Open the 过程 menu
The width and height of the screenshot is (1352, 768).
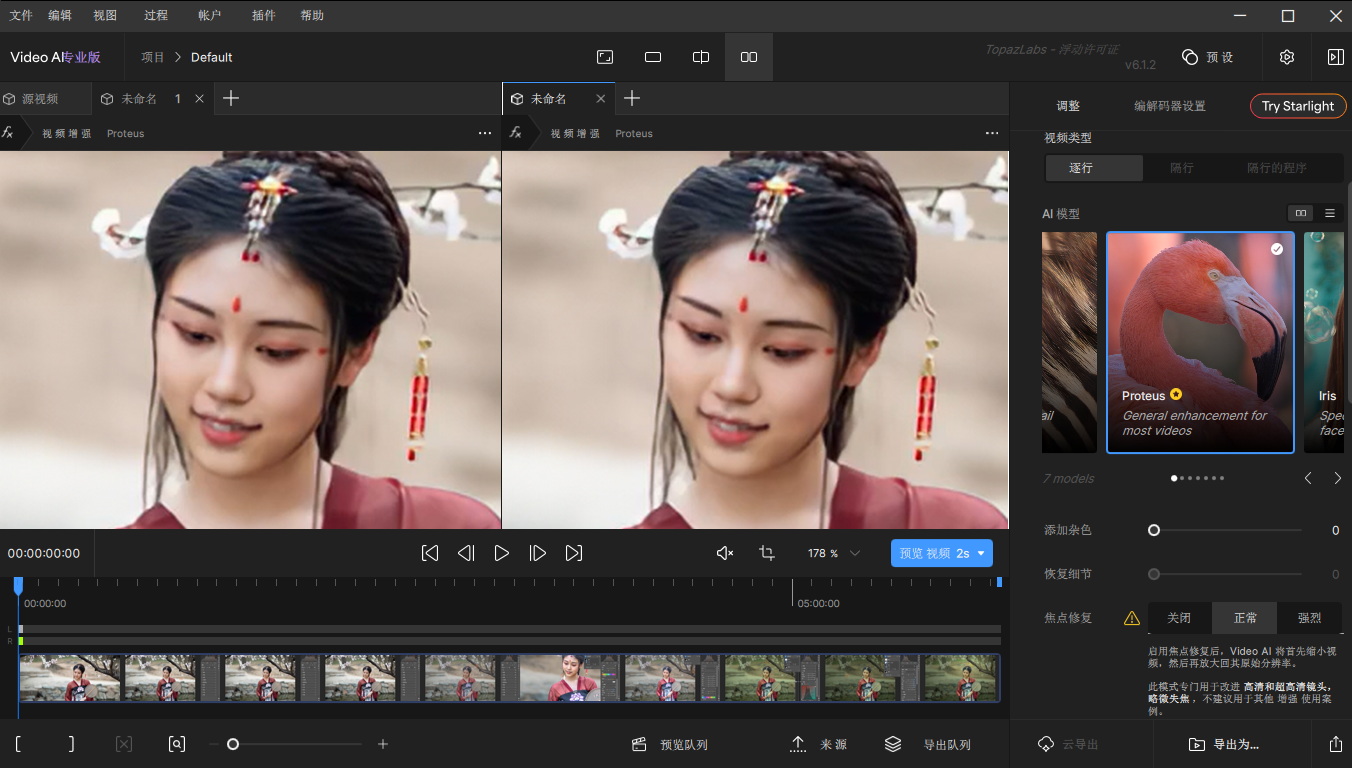pos(155,16)
